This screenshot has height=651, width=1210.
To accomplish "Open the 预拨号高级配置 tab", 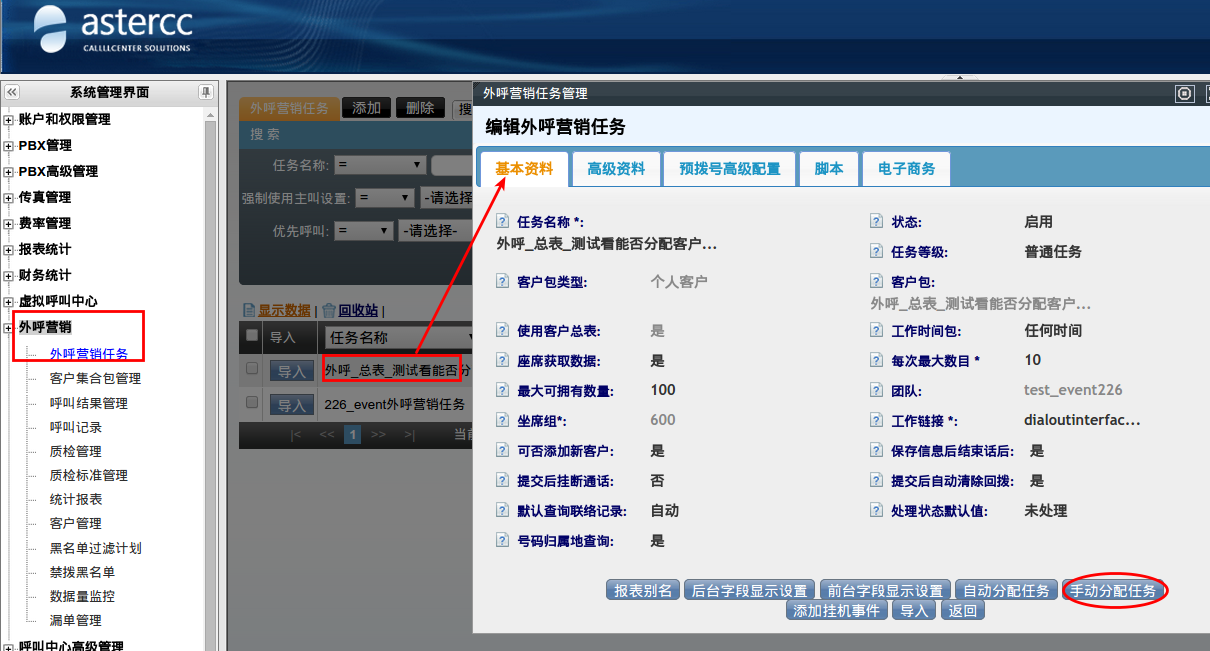I will 729,169.
